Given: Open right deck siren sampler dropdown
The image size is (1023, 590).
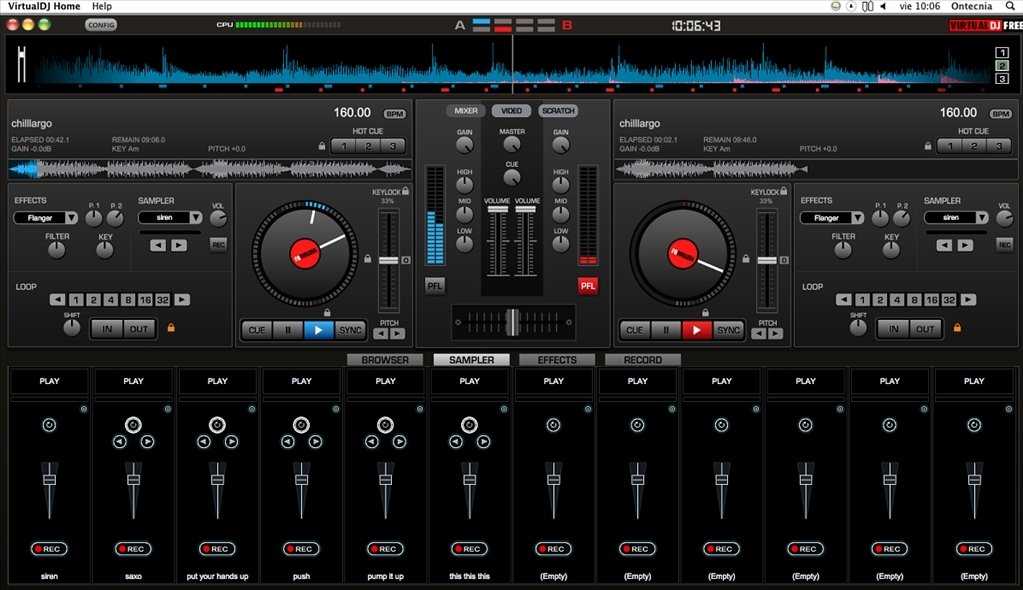Looking at the screenshot, I should click(x=956, y=217).
